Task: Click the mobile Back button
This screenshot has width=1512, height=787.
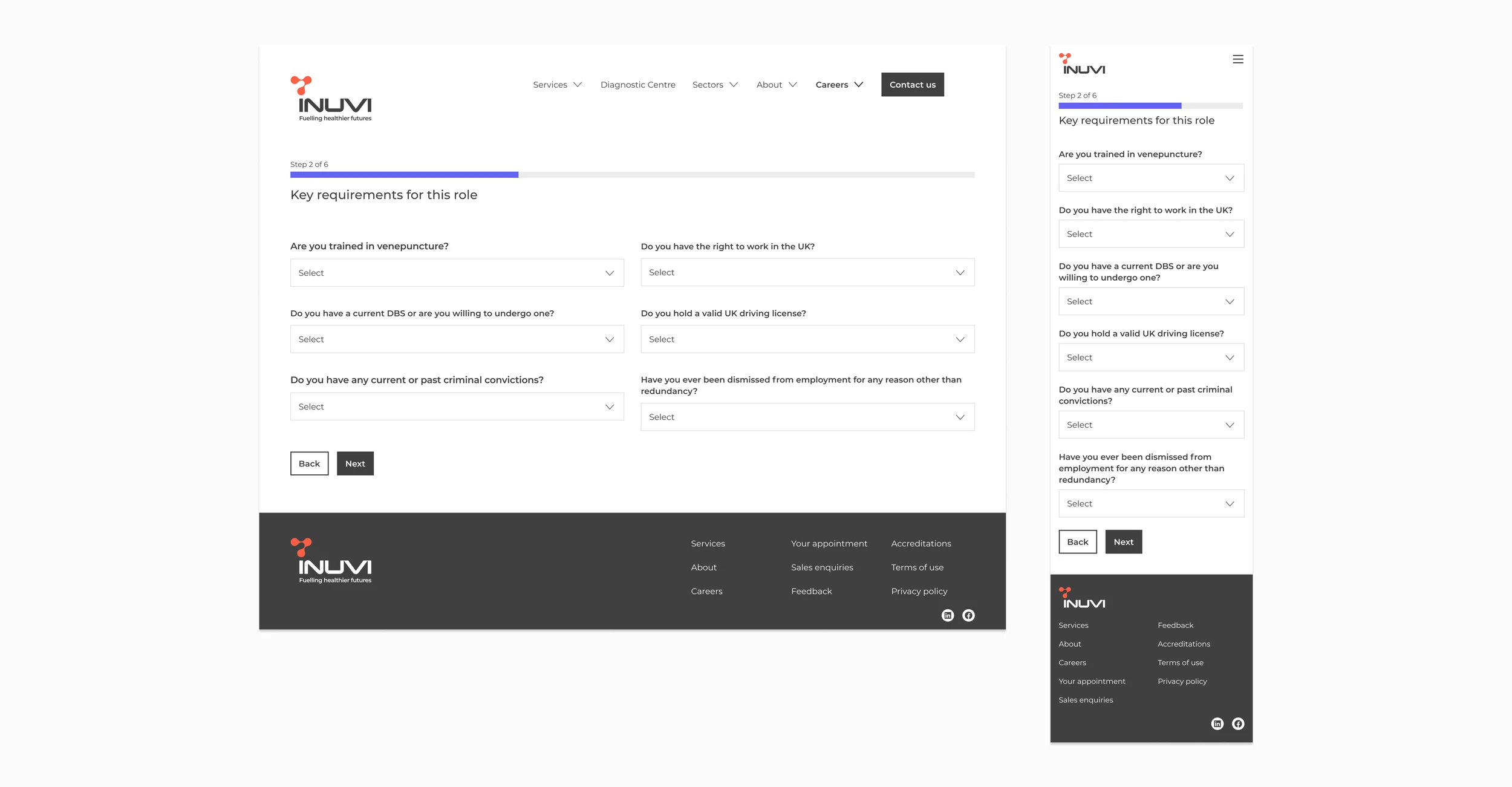Action: (1077, 542)
